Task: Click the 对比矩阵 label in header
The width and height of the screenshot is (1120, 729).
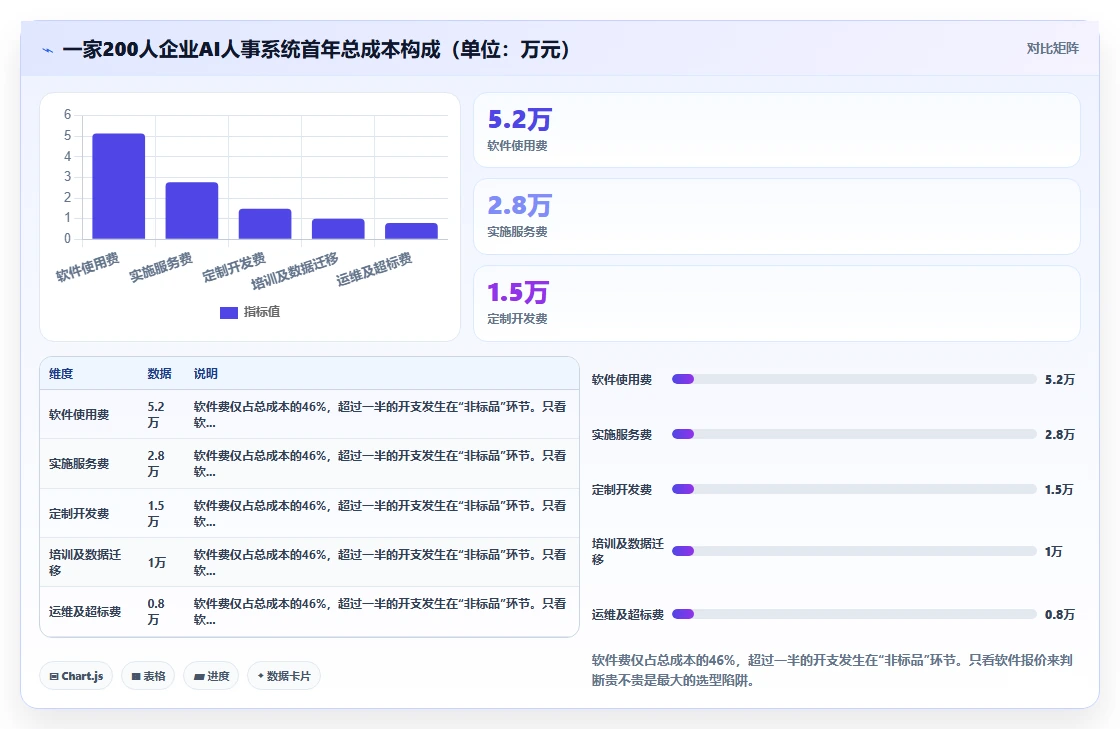Action: tap(1052, 49)
